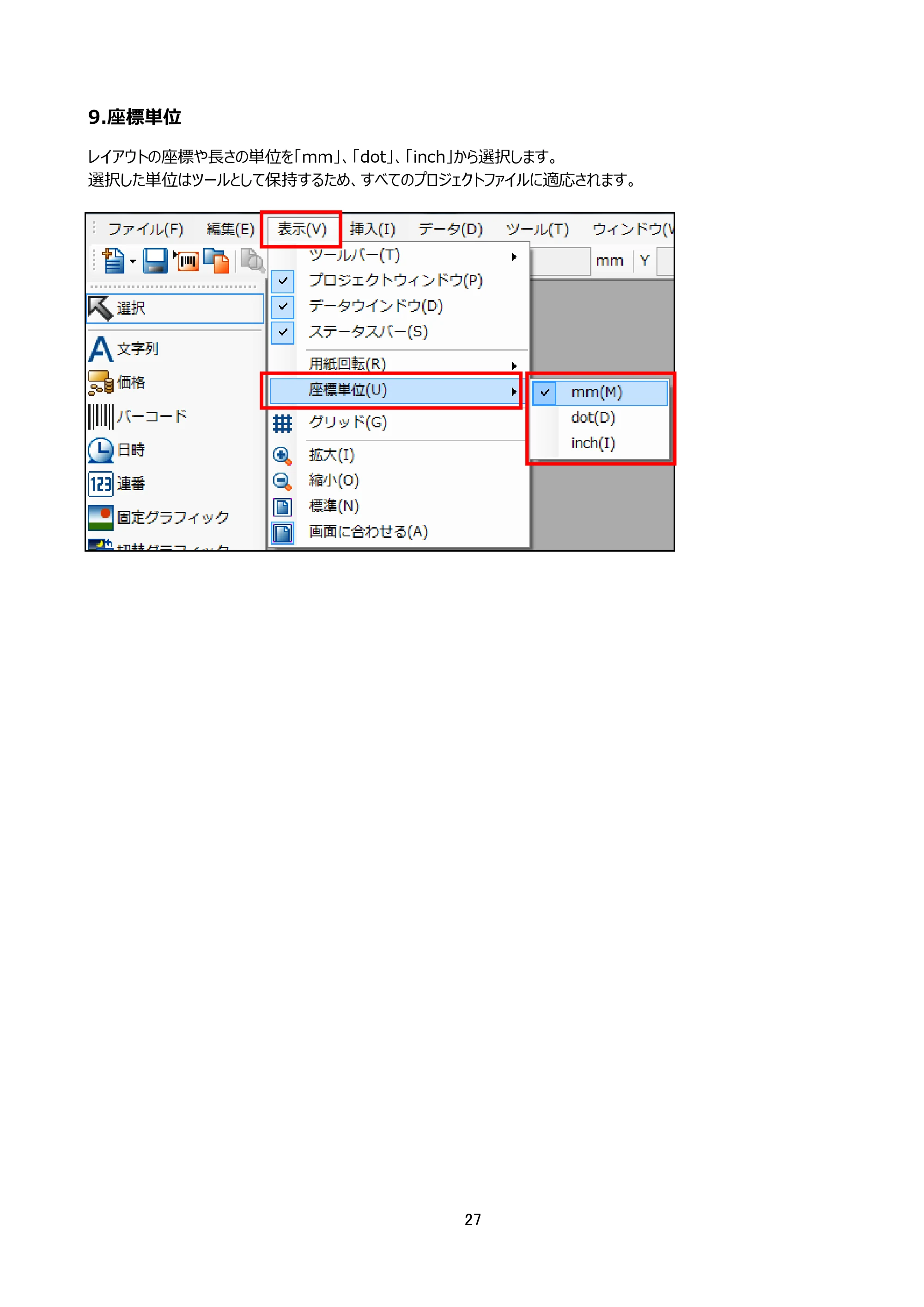This screenshot has width=924, height=1307.
Task: Select the 固定グラフィック fixed graphic tool
Action: click(x=159, y=517)
